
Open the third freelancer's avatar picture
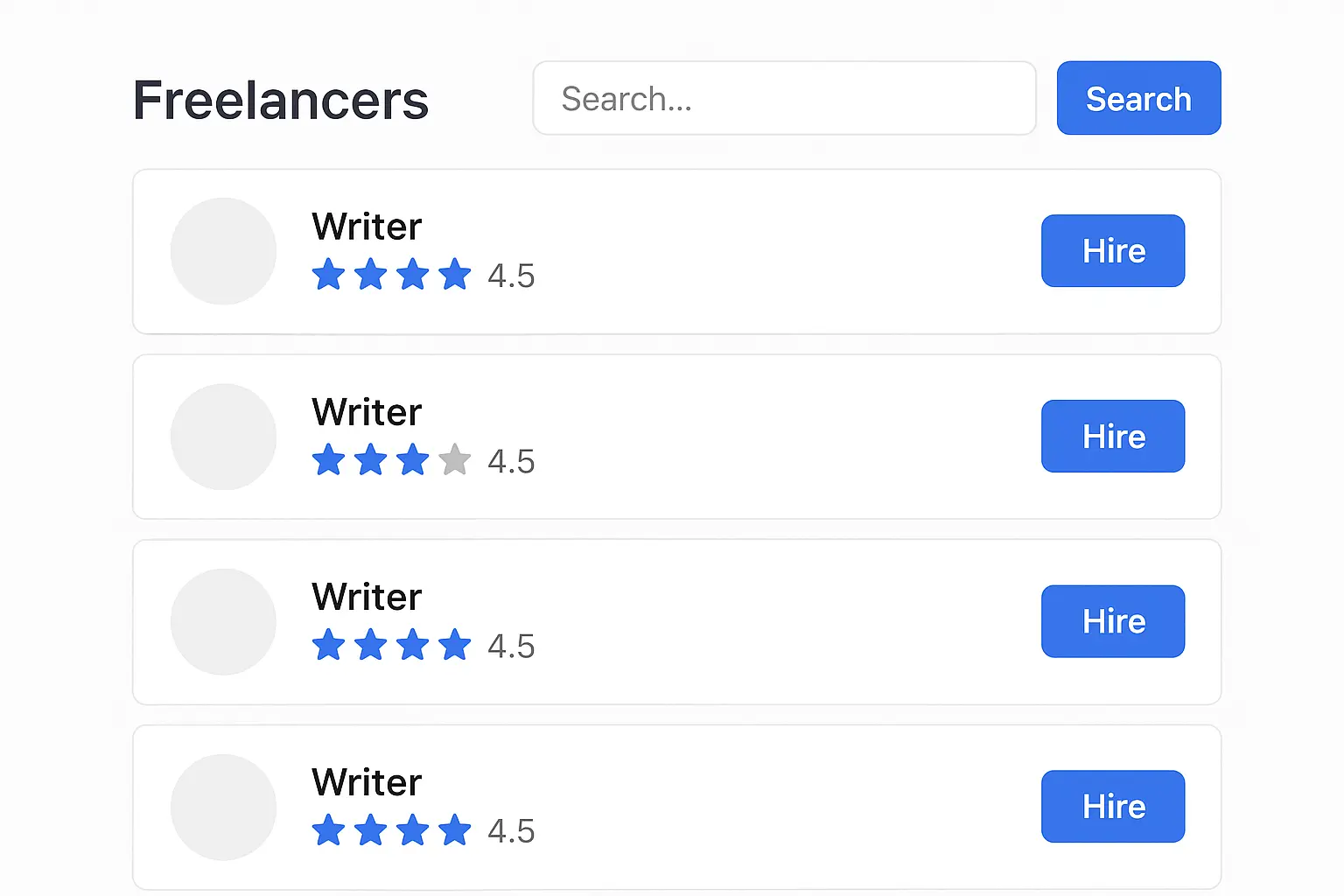(x=223, y=621)
